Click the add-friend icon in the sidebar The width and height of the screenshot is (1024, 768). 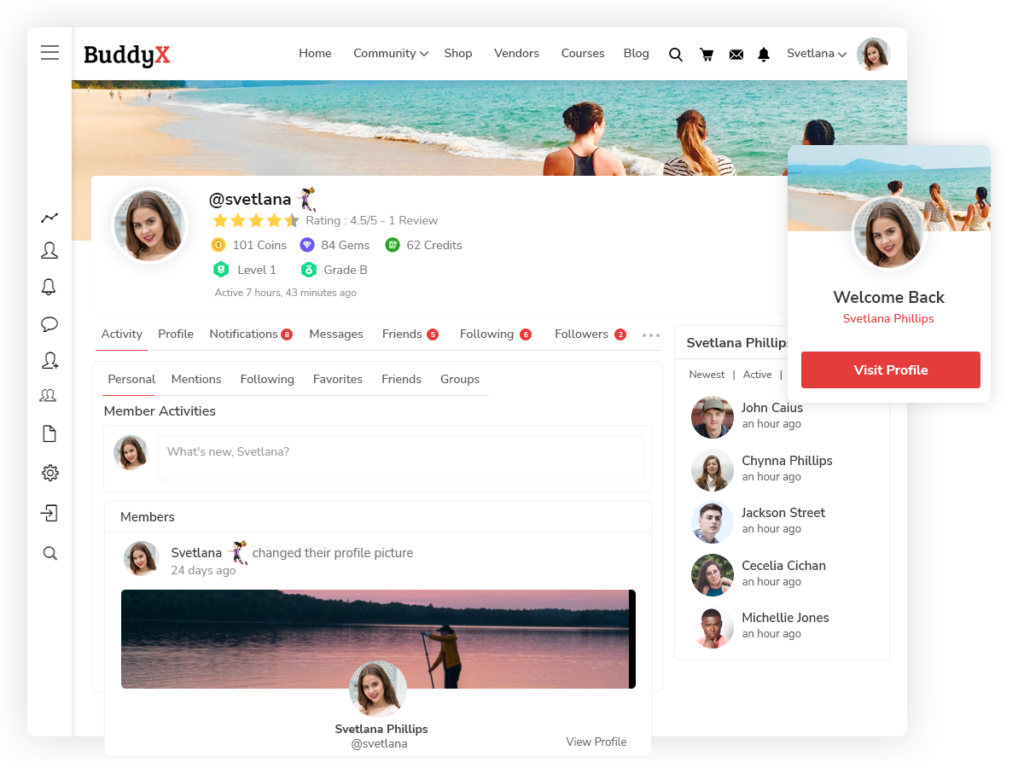pos(49,360)
